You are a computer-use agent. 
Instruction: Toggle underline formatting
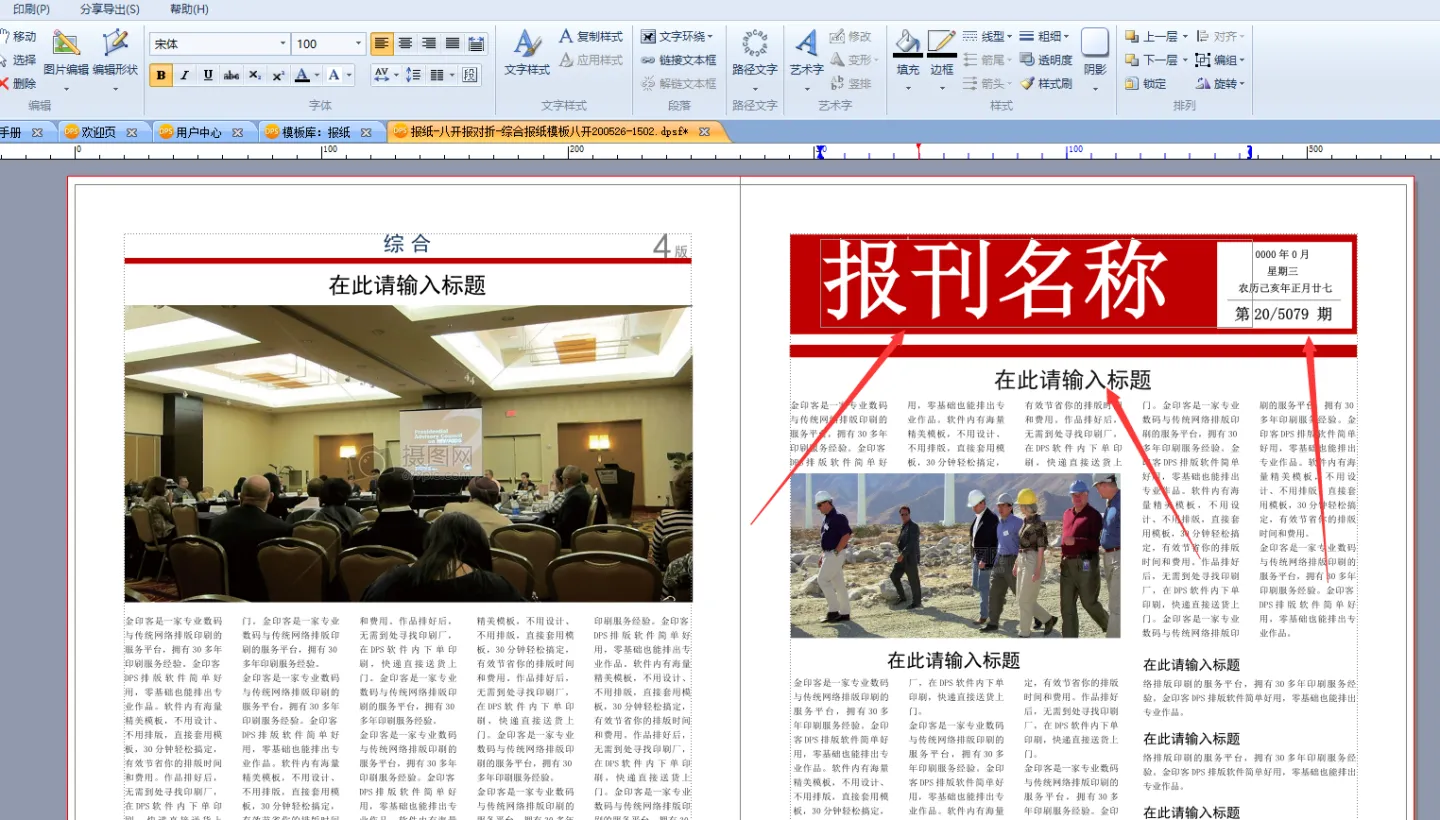pyautogui.click(x=208, y=75)
